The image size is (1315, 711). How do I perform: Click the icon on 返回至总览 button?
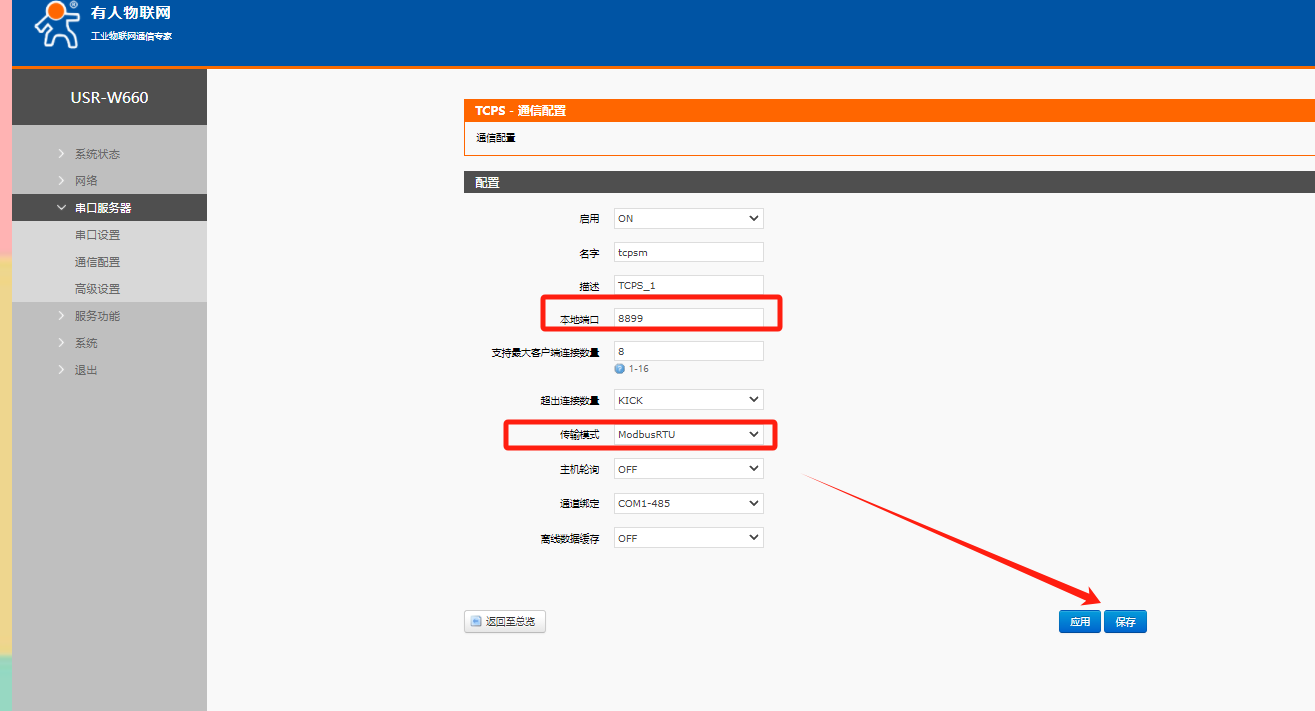coord(475,622)
